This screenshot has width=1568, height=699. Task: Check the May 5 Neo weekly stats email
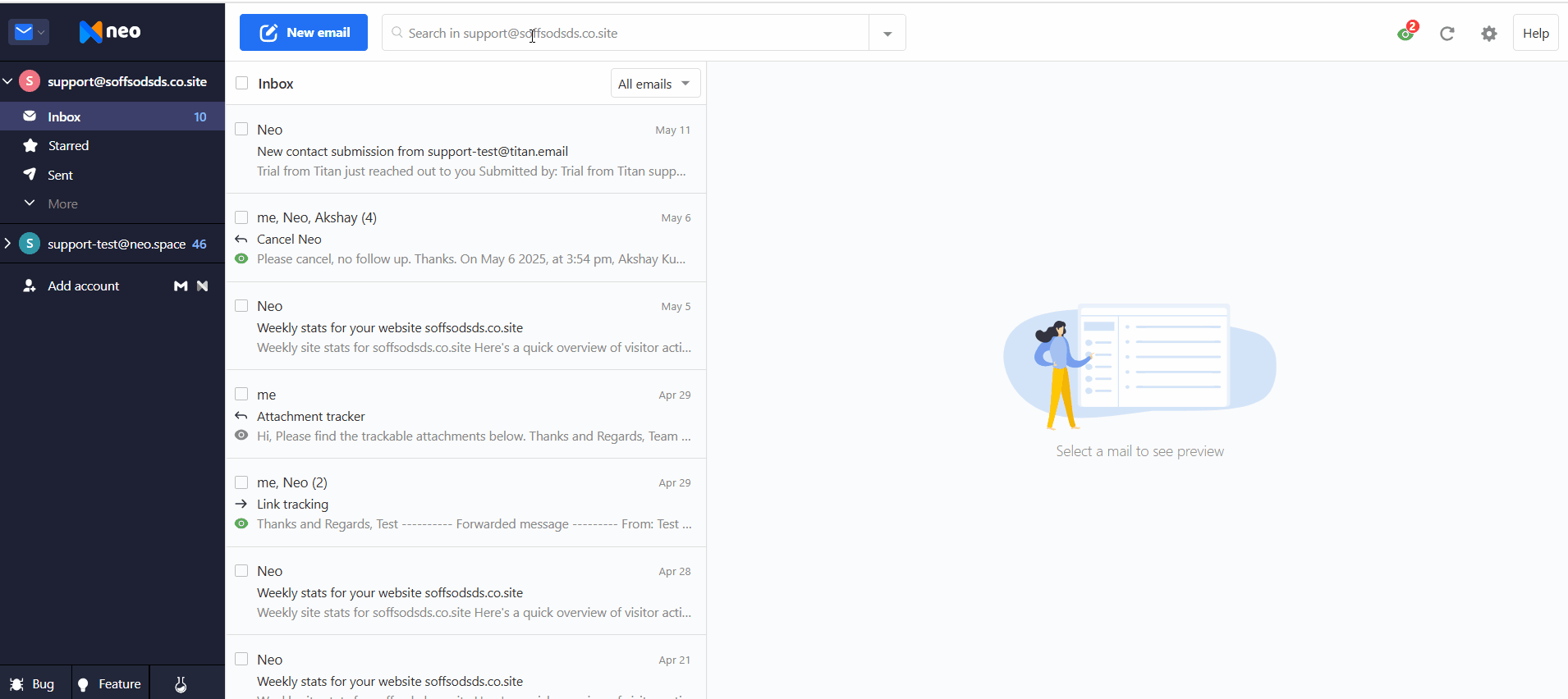coord(241,305)
